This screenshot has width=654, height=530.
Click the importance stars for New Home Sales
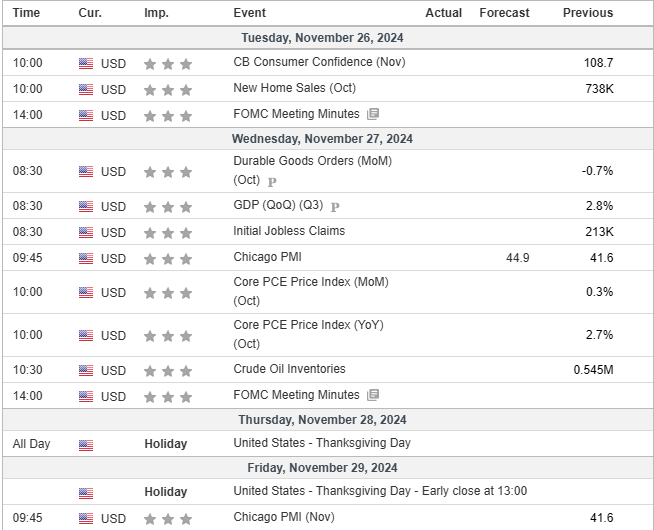point(168,90)
